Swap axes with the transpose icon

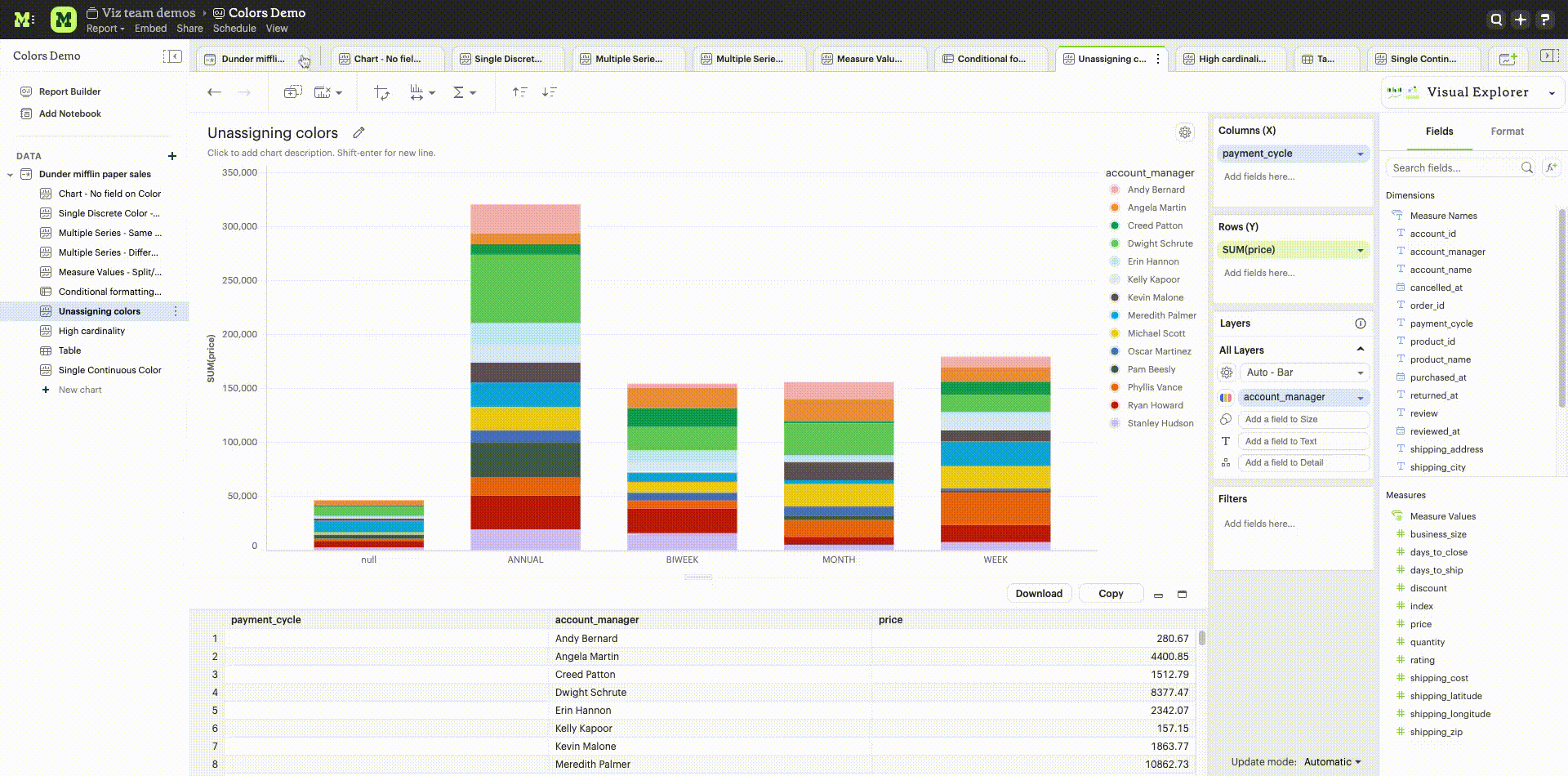click(381, 92)
